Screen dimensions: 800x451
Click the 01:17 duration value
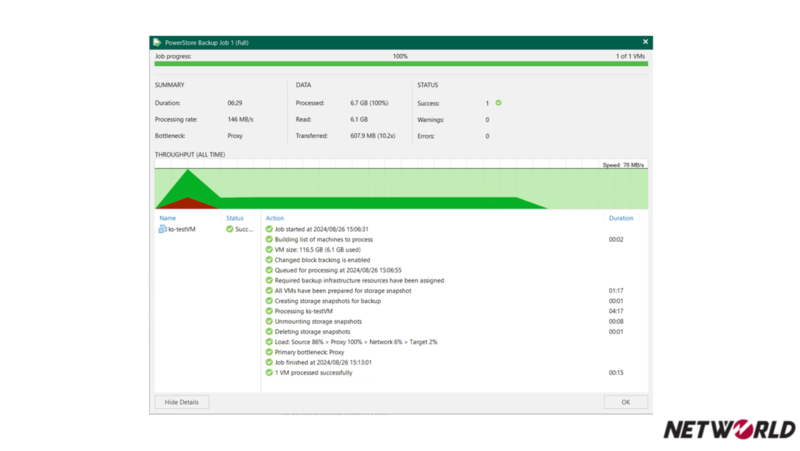(x=616, y=290)
